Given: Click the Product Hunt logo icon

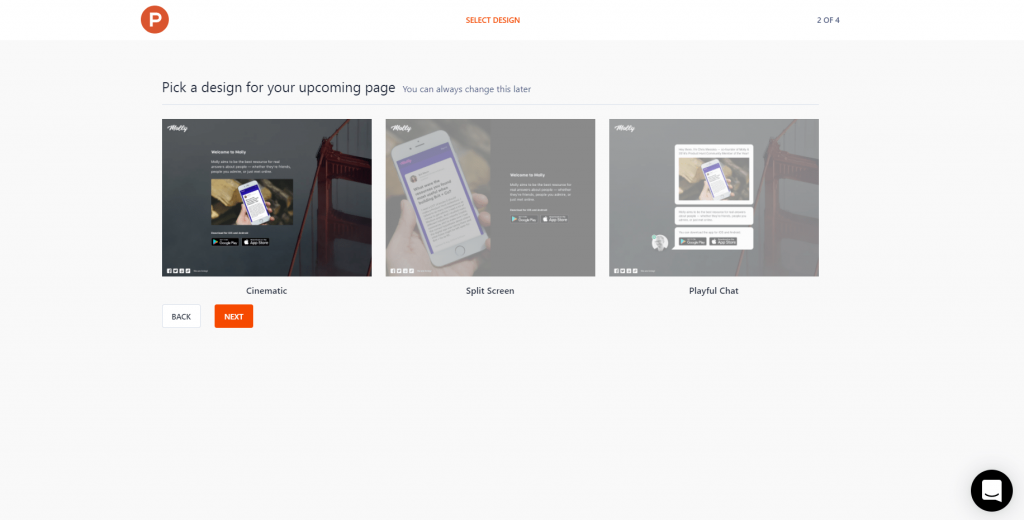Looking at the screenshot, I should pos(155,20).
